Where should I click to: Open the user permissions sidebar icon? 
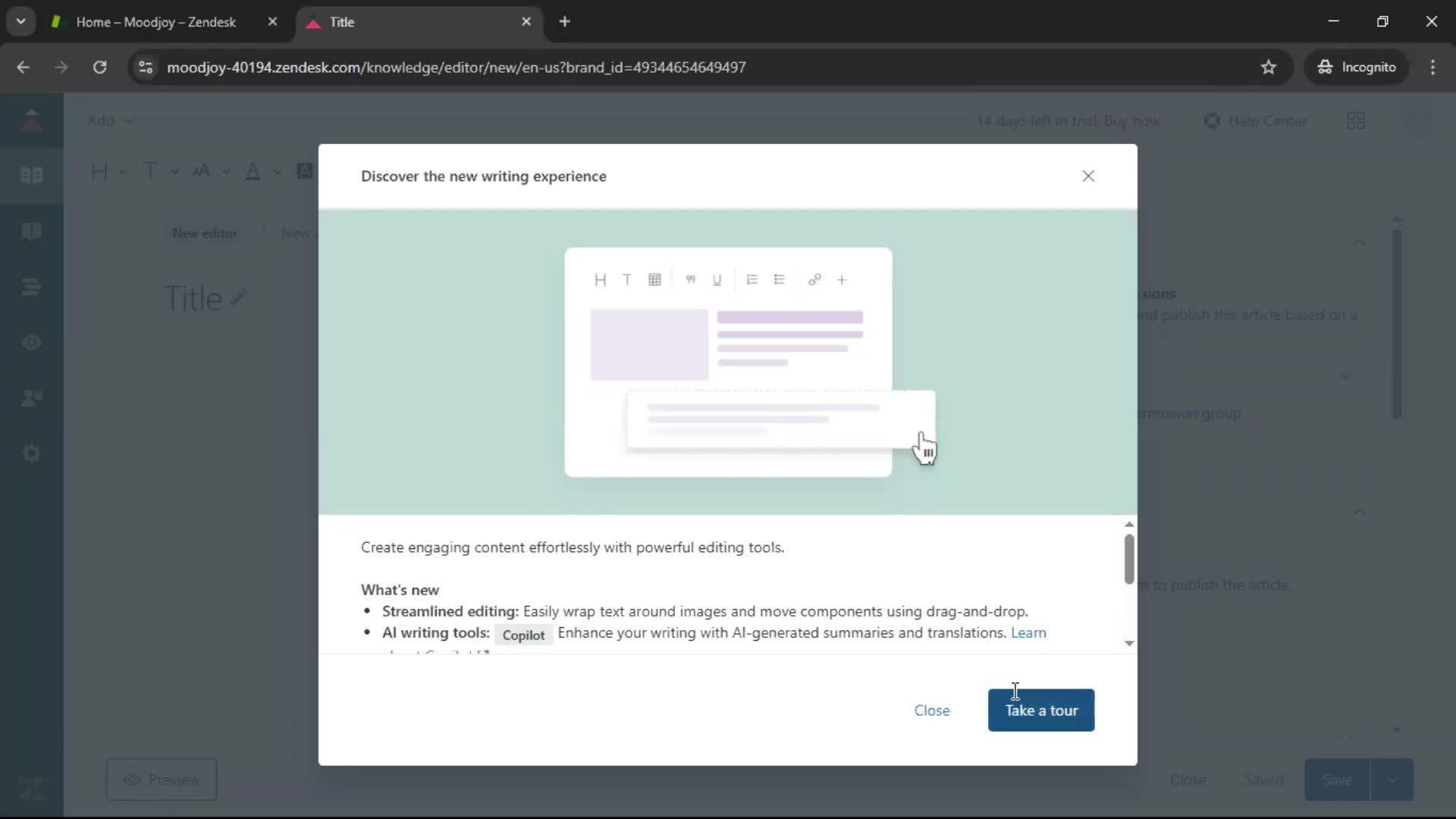[x=31, y=397]
